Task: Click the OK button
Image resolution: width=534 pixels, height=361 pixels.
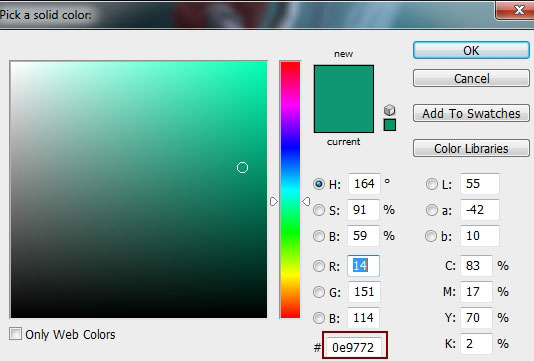Action: [x=471, y=50]
